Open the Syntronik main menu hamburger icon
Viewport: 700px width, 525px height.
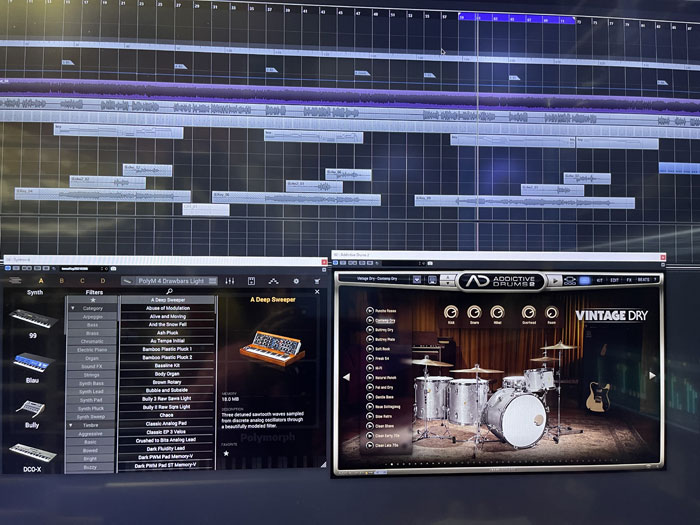pos(15,280)
